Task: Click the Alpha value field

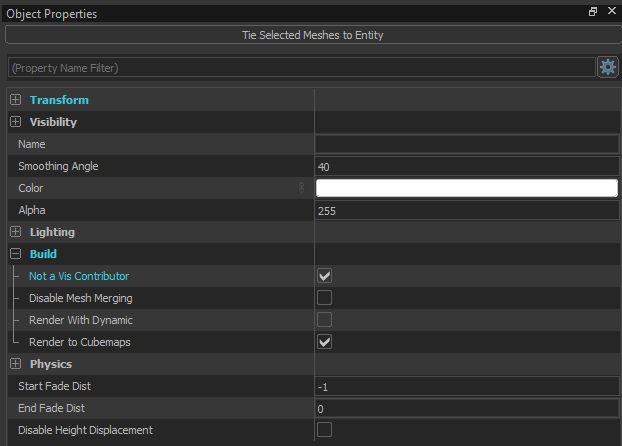Action: [466, 210]
